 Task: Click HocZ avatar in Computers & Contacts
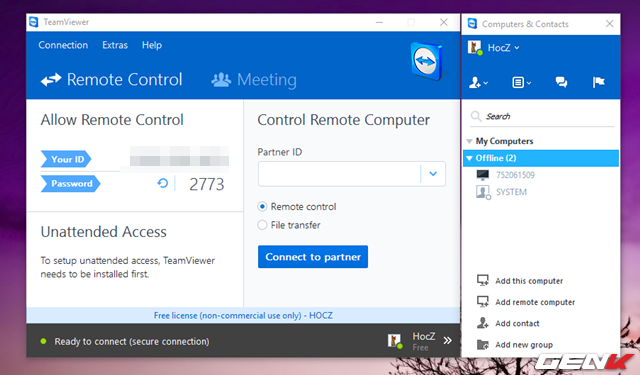pyautogui.click(x=475, y=48)
